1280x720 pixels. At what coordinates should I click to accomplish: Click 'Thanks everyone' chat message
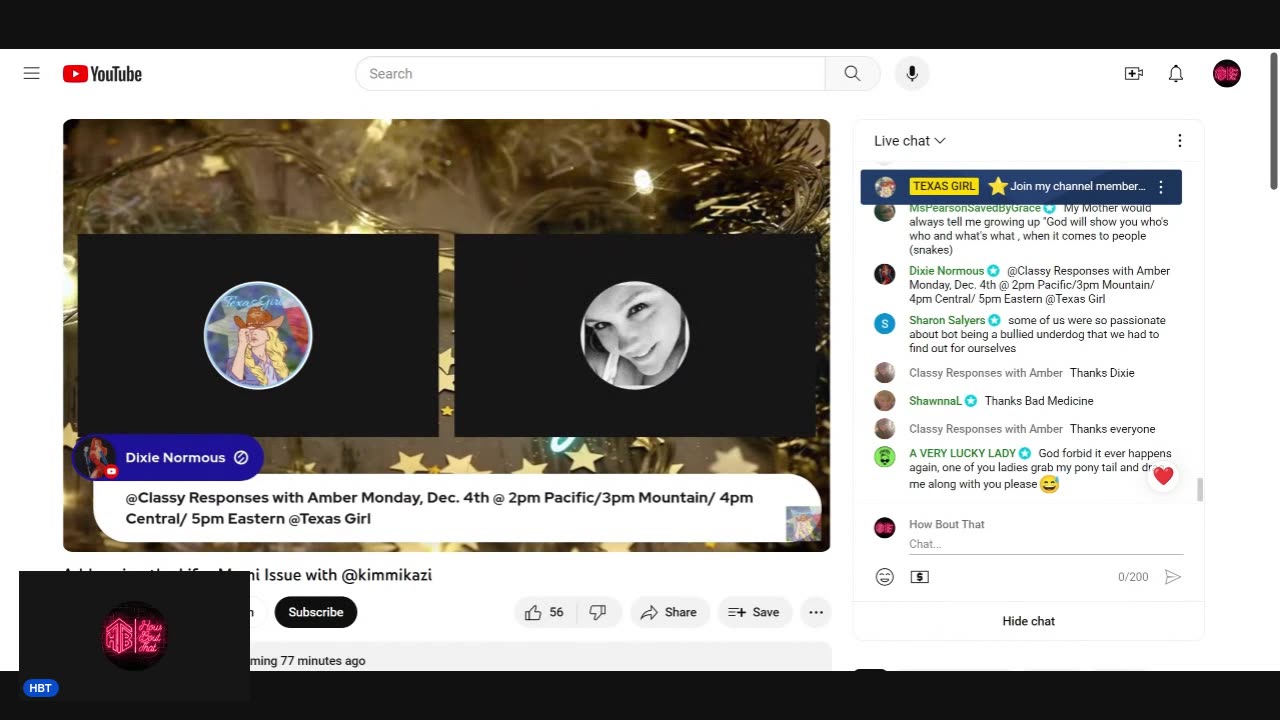pos(1112,429)
